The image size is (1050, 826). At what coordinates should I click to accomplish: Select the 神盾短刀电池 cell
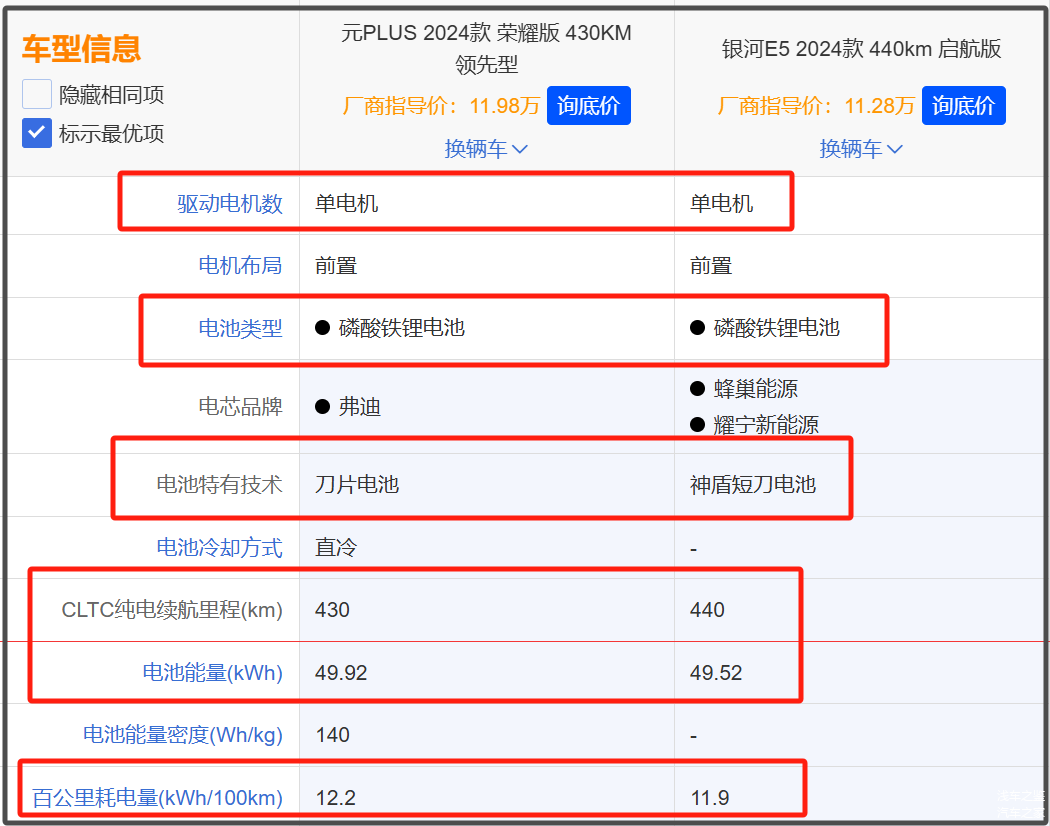click(x=753, y=485)
